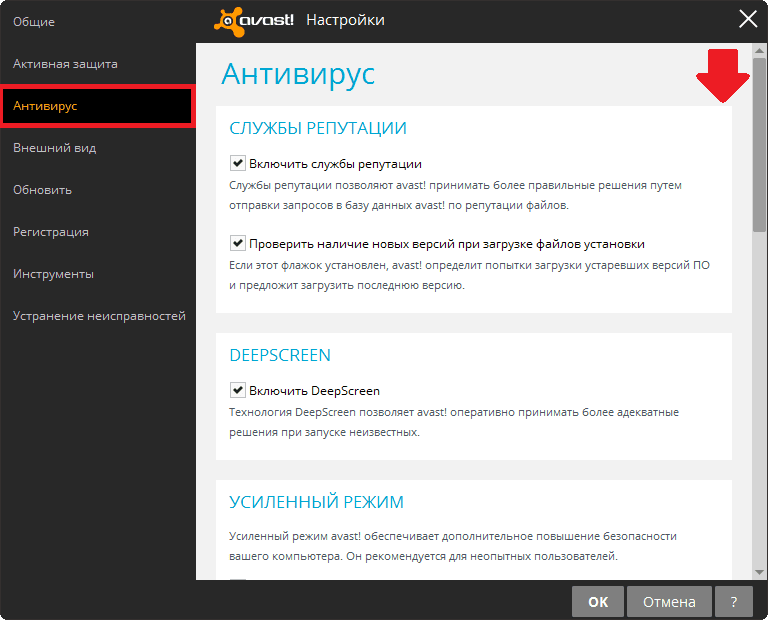Click the scrollbar up arrow
This screenshot has width=768, height=620.
pyautogui.click(x=760, y=50)
